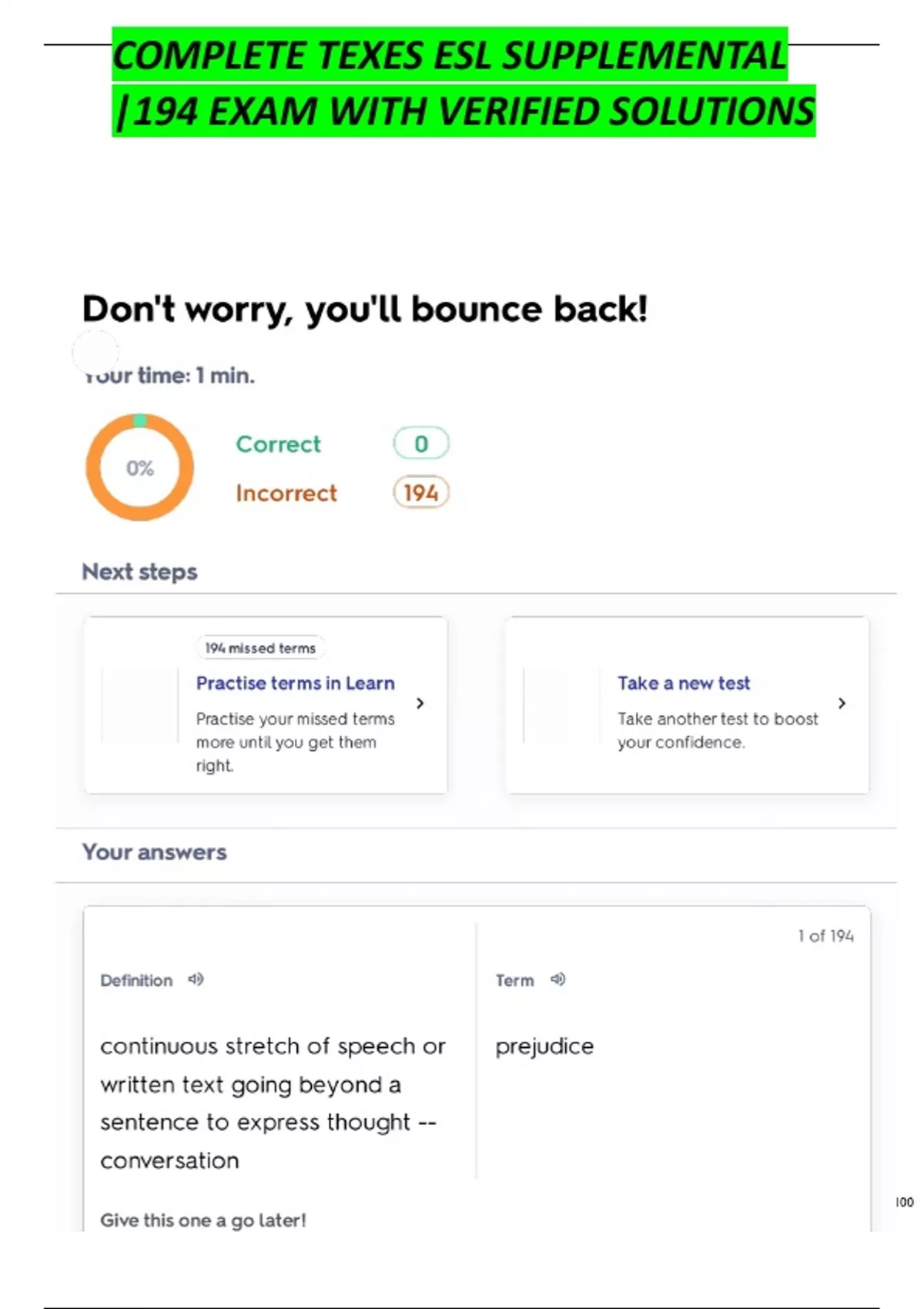Screen dimensions: 924x1309
Task: Click the 'Correct' label
Action: [278, 444]
